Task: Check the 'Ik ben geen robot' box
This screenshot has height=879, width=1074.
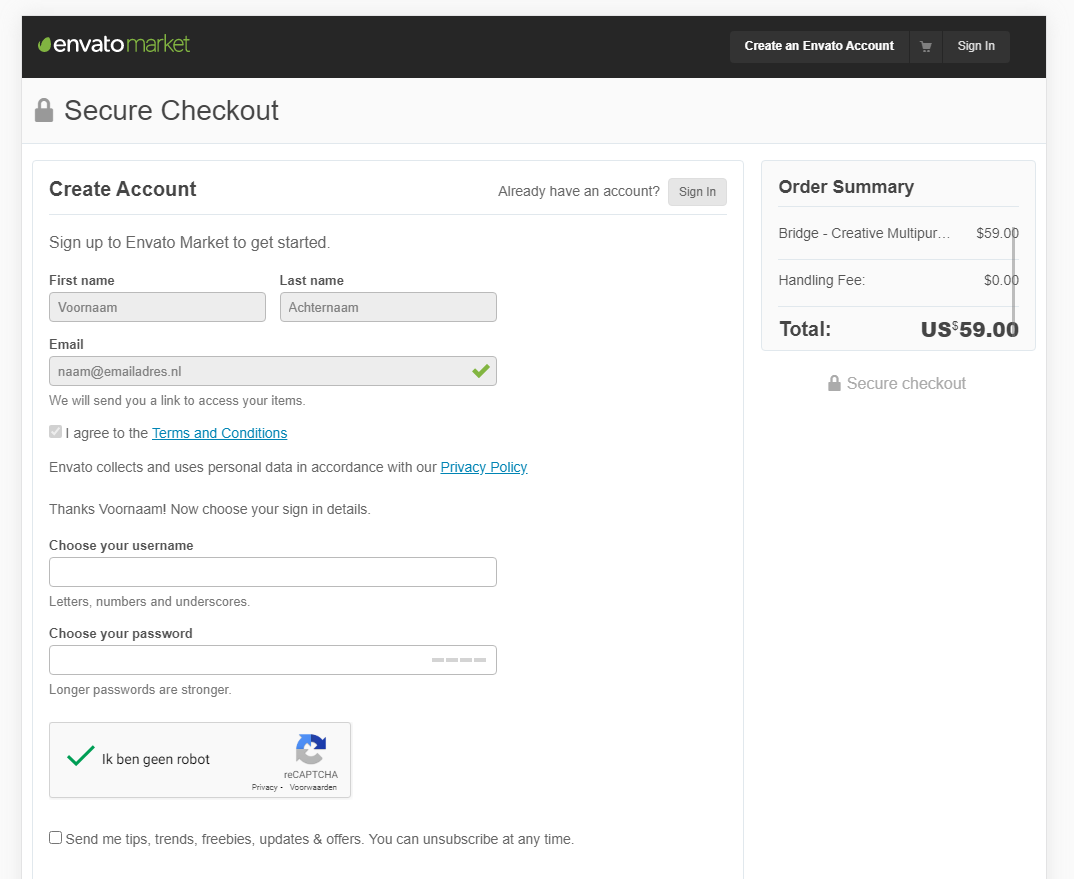Action: coord(81,758)
